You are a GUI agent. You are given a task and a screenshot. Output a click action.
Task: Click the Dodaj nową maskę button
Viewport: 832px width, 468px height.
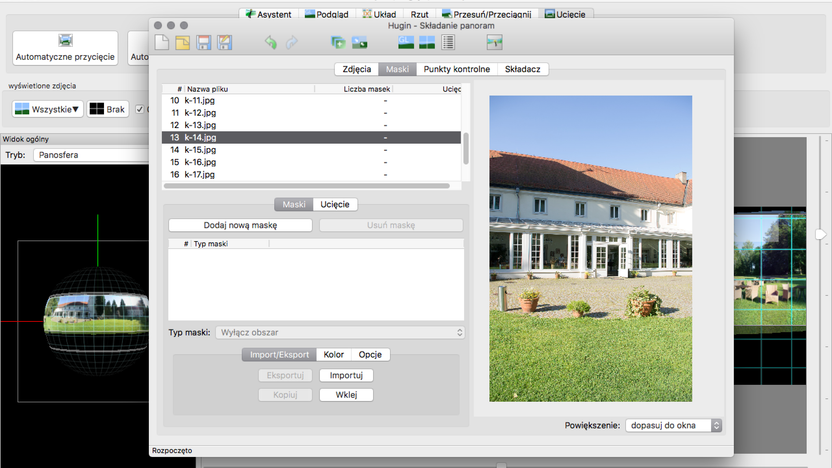pyautogui.click(x=240, y=225)
